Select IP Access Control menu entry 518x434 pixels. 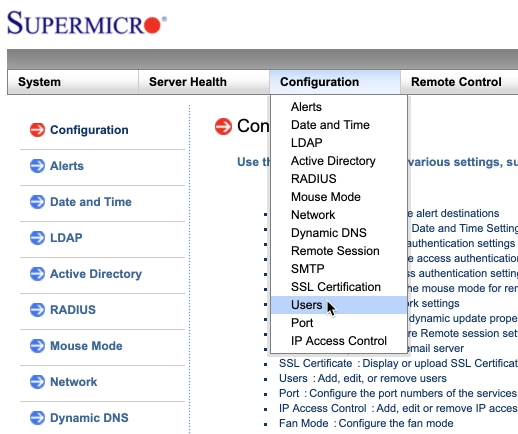tap(339, 341)
